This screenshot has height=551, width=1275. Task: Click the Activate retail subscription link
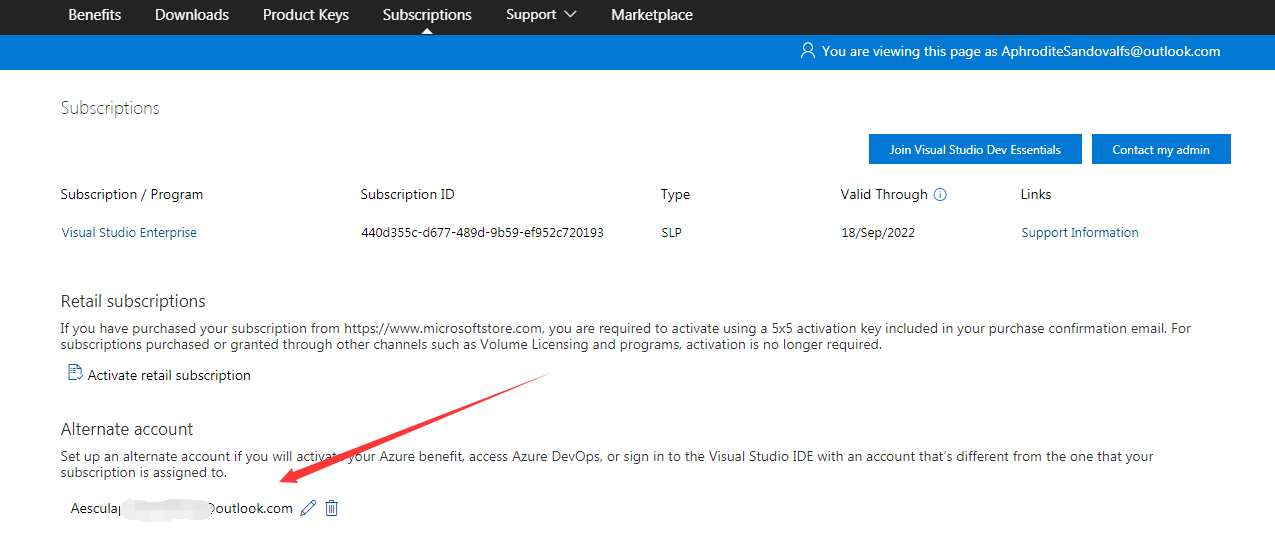[169, 376]
